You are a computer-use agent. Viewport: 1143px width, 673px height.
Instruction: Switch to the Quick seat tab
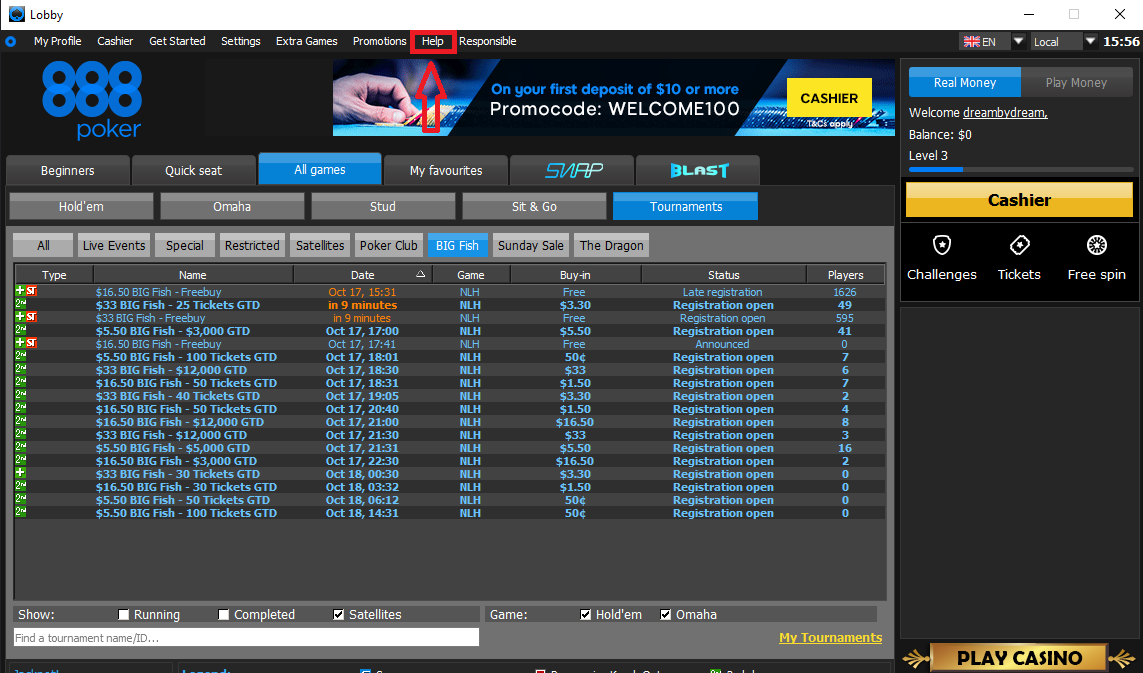pyautogui.click(x=193, y=171)
